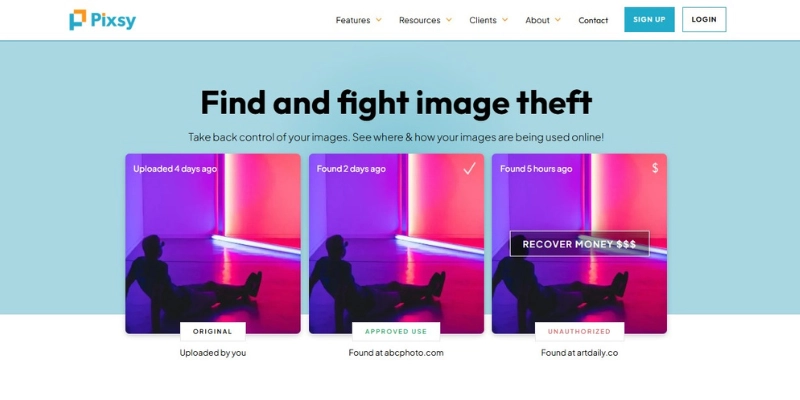This screenshot has width=800, height=400.
Task: Expand the Resources dropdown chevron
Action: 449,20
